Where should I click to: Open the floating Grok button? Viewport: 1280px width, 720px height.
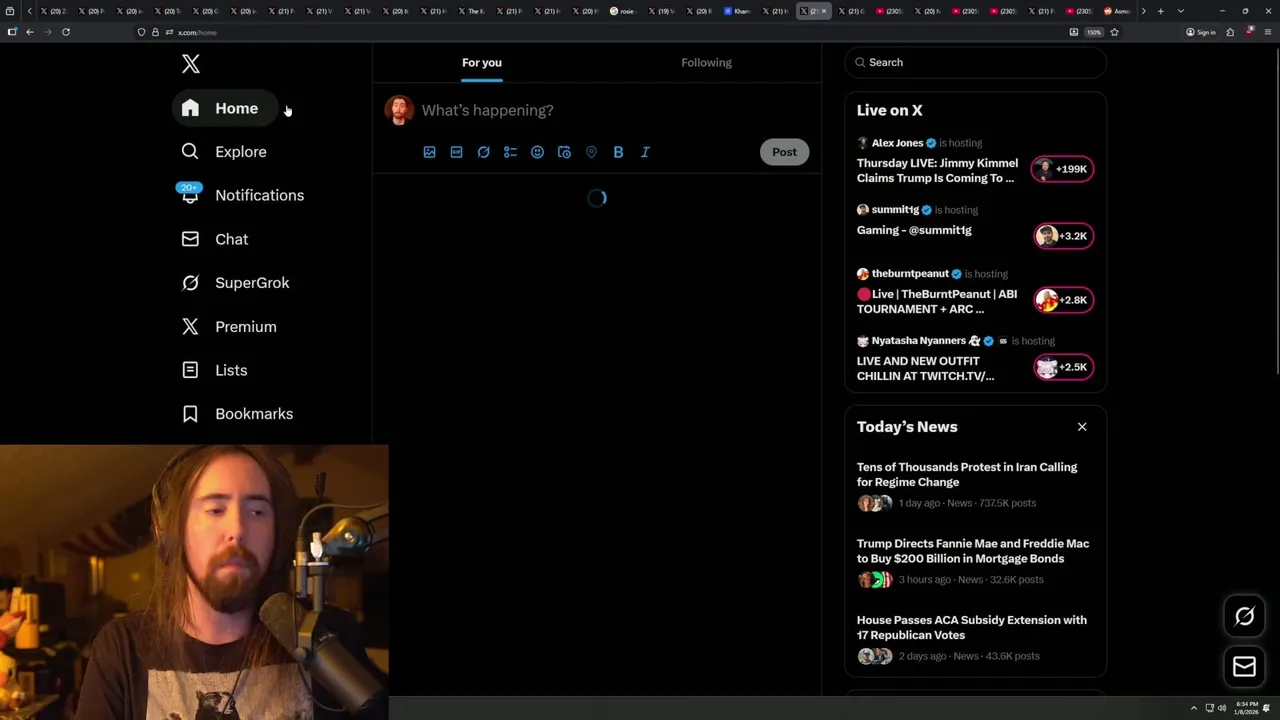tap(1244, 617)
